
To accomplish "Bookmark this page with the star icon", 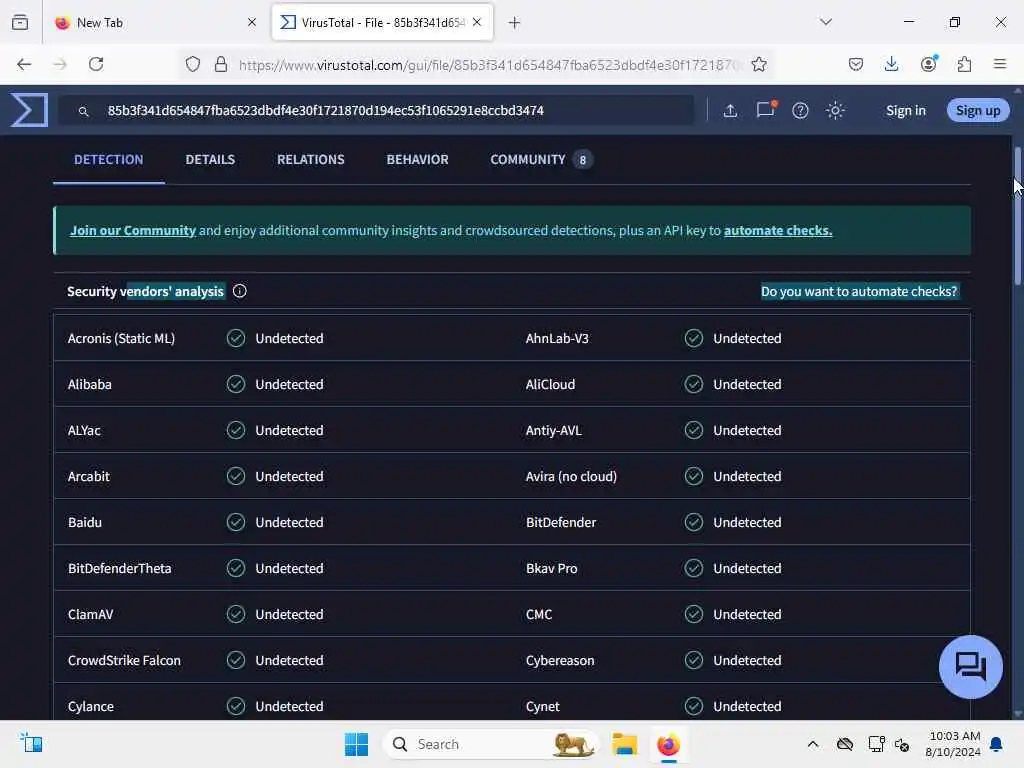I will click(x=759, y=64).
